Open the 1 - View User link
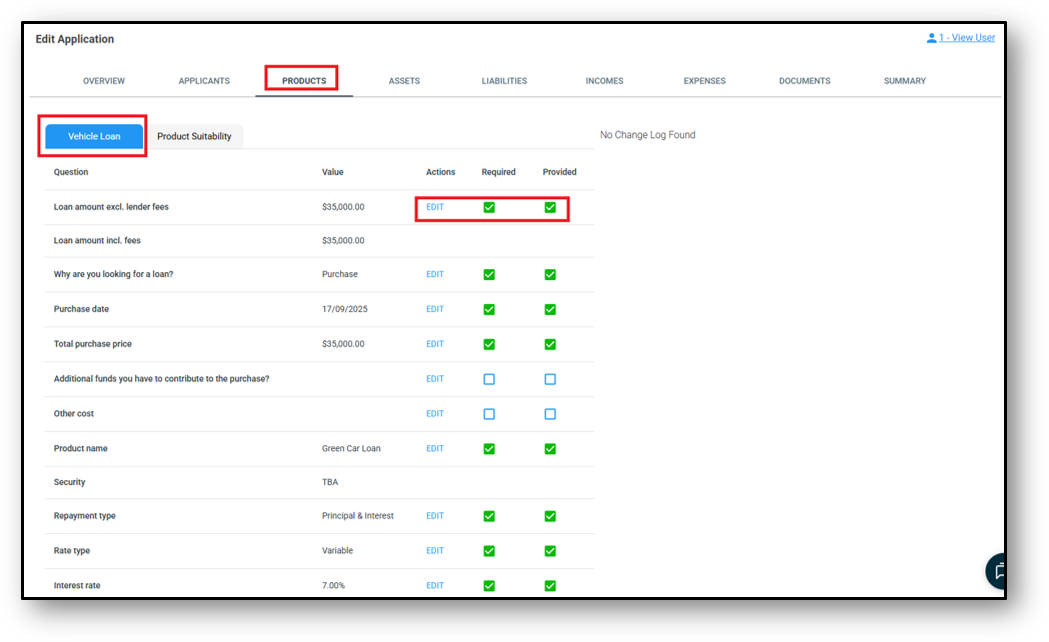The image size is (1049, 642). point(966,38)
